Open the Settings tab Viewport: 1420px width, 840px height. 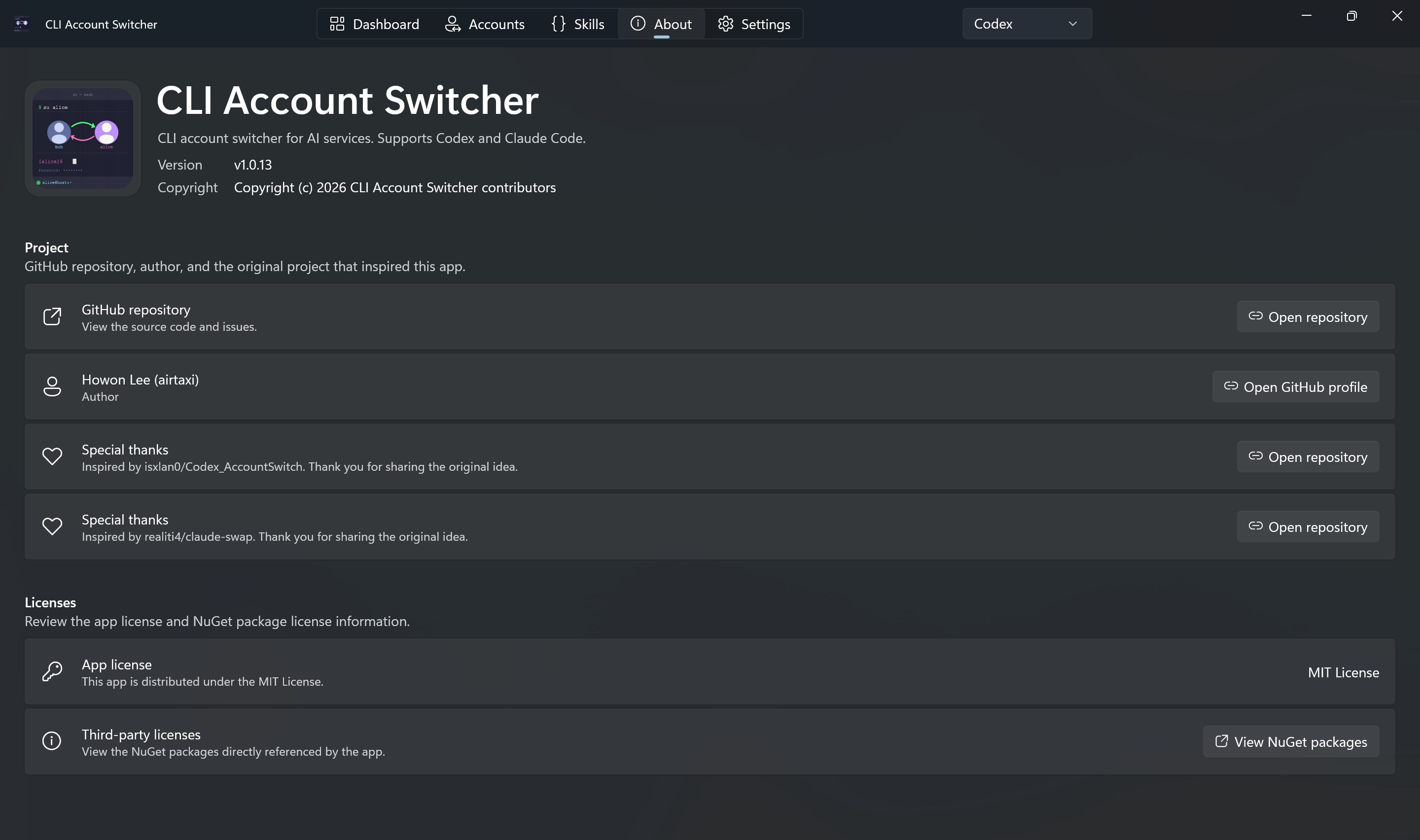coord(754,24)
